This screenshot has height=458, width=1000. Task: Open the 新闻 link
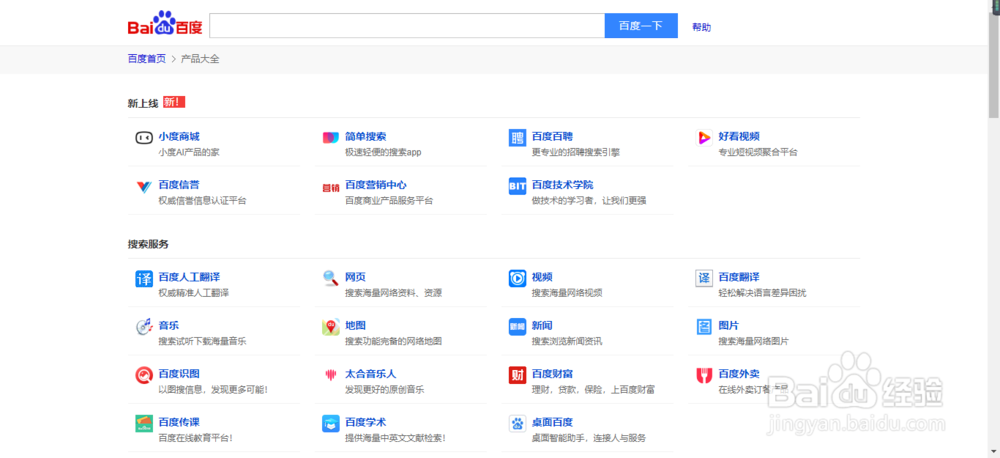point(542,325)
